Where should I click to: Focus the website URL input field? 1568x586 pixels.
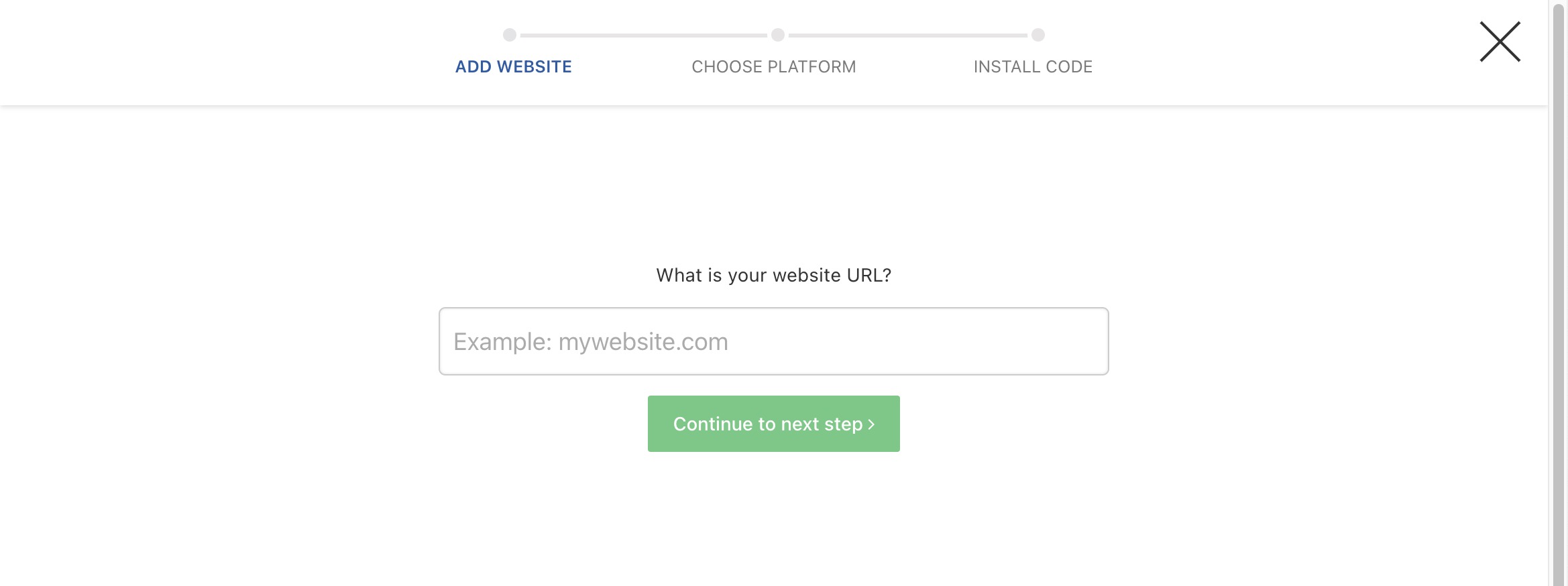pos(774,341)
